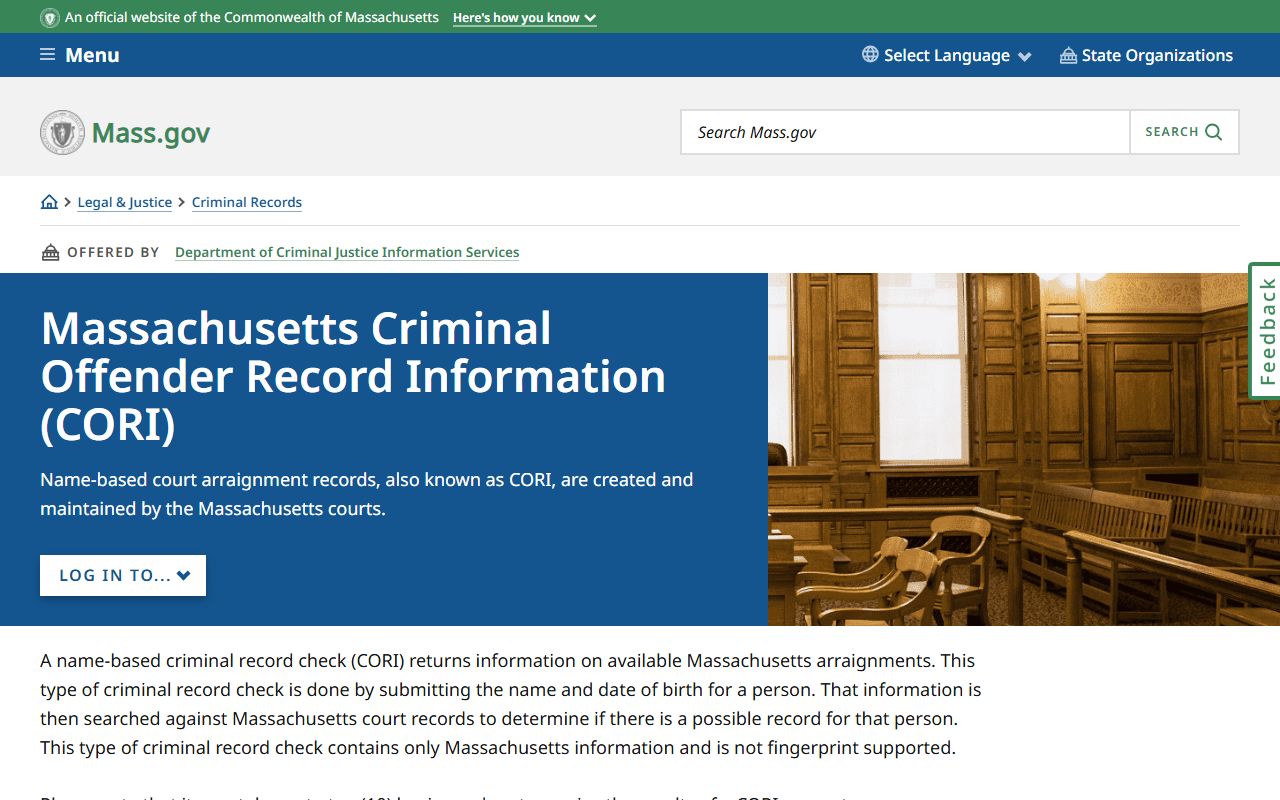Open the Select Language dropdown
Viewport: 1280px width, 800px height.
tap(946, 55)
